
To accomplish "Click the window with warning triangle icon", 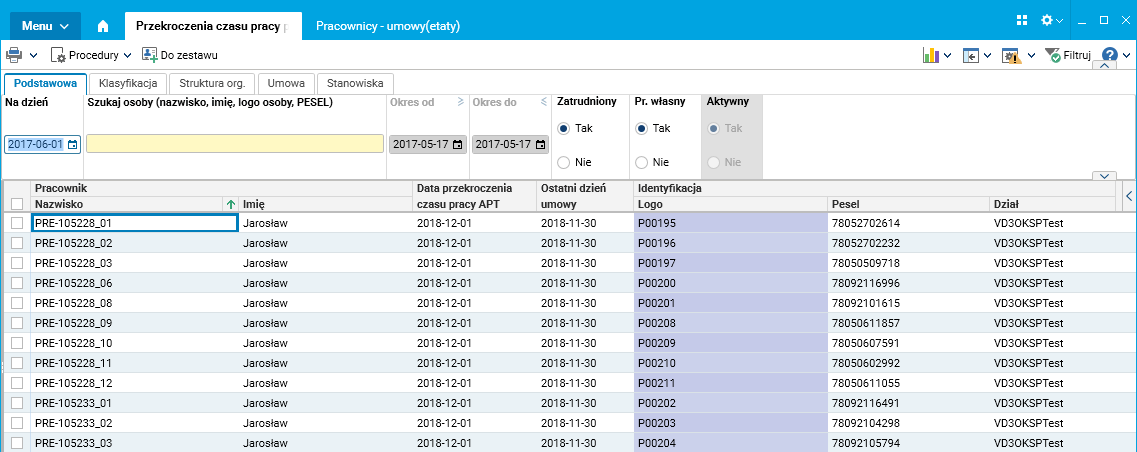I will click(x=1010, y=56).
